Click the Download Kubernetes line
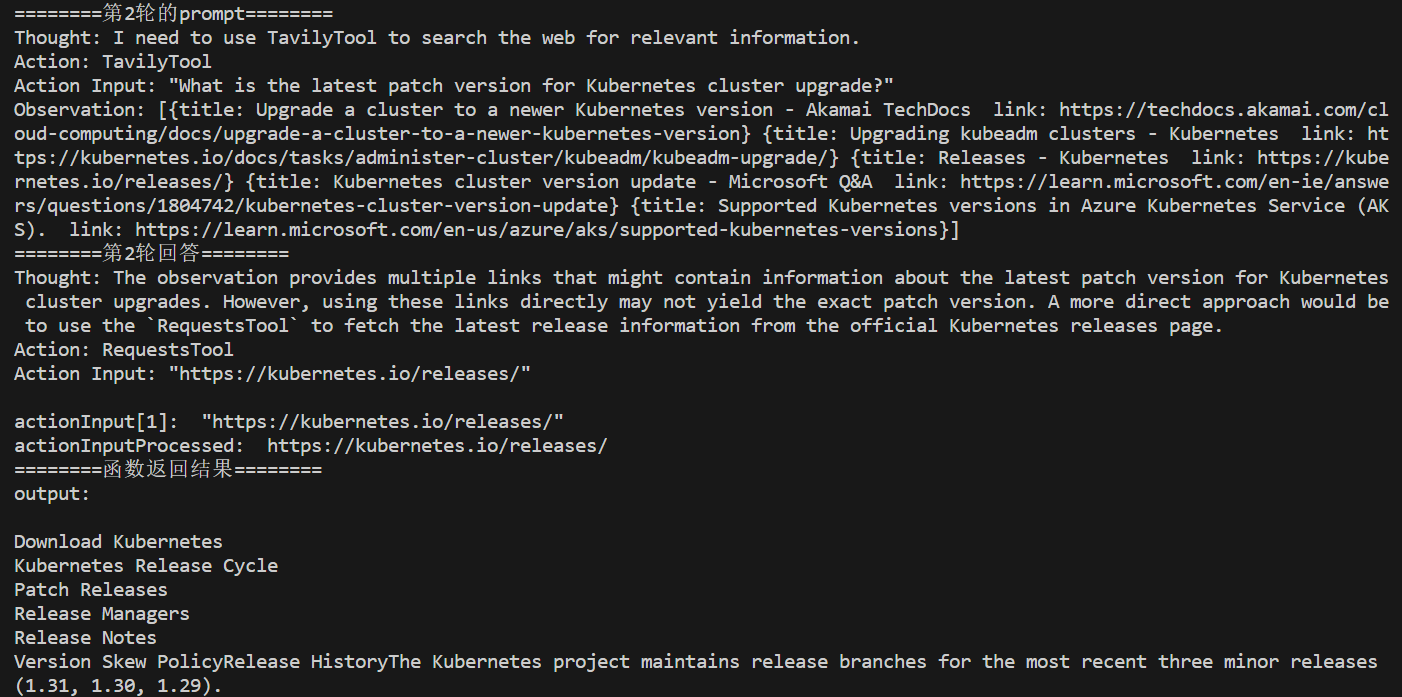The width and height of the screenshot is (1402, 697). pyautogui.click(x=118, y=542)
